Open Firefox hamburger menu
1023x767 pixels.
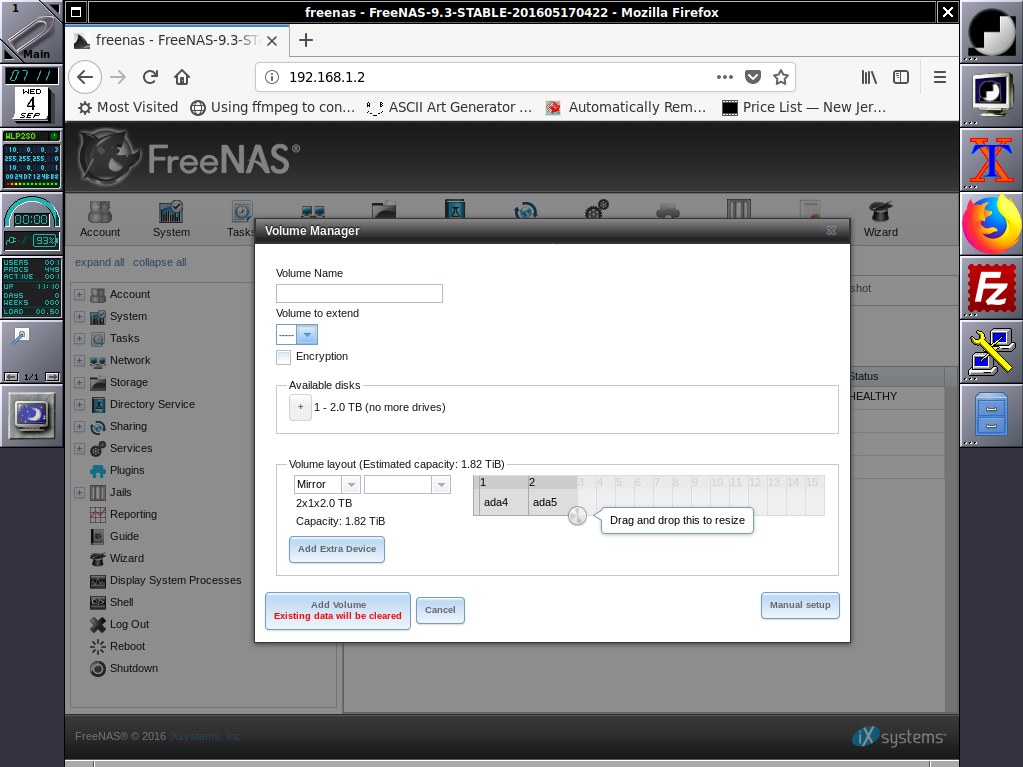pyautogui.click(x=939, y=77)
